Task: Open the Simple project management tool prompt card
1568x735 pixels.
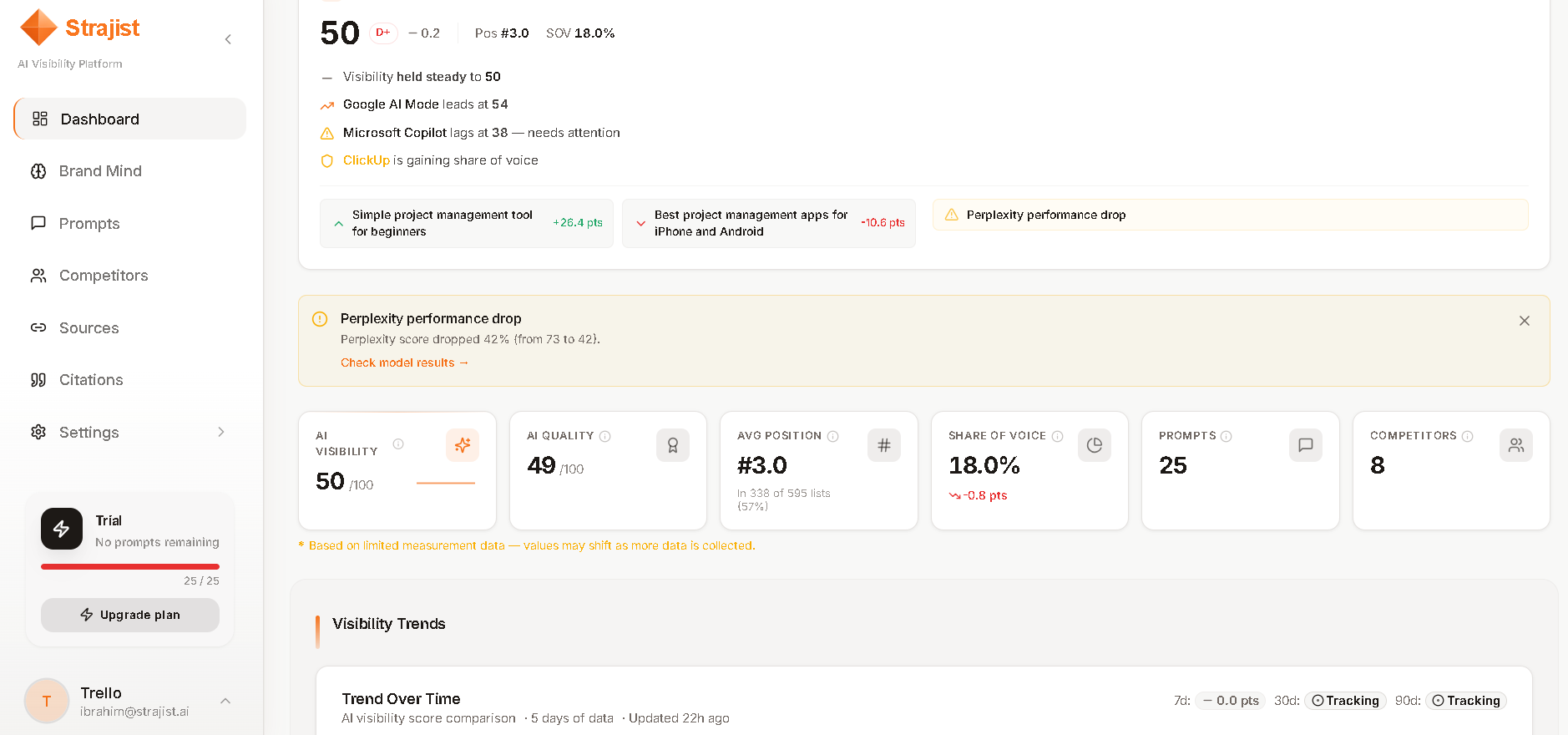Action: (467, 223)
